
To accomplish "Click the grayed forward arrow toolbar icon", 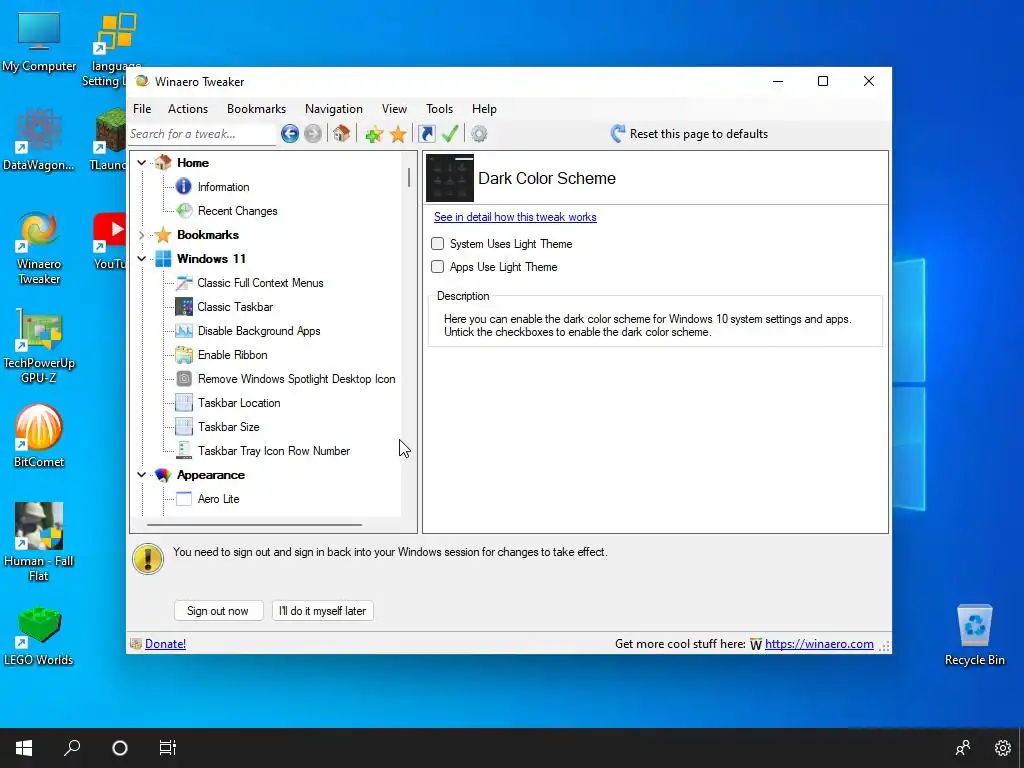I will pyautogui.click(x=313, y=134).
